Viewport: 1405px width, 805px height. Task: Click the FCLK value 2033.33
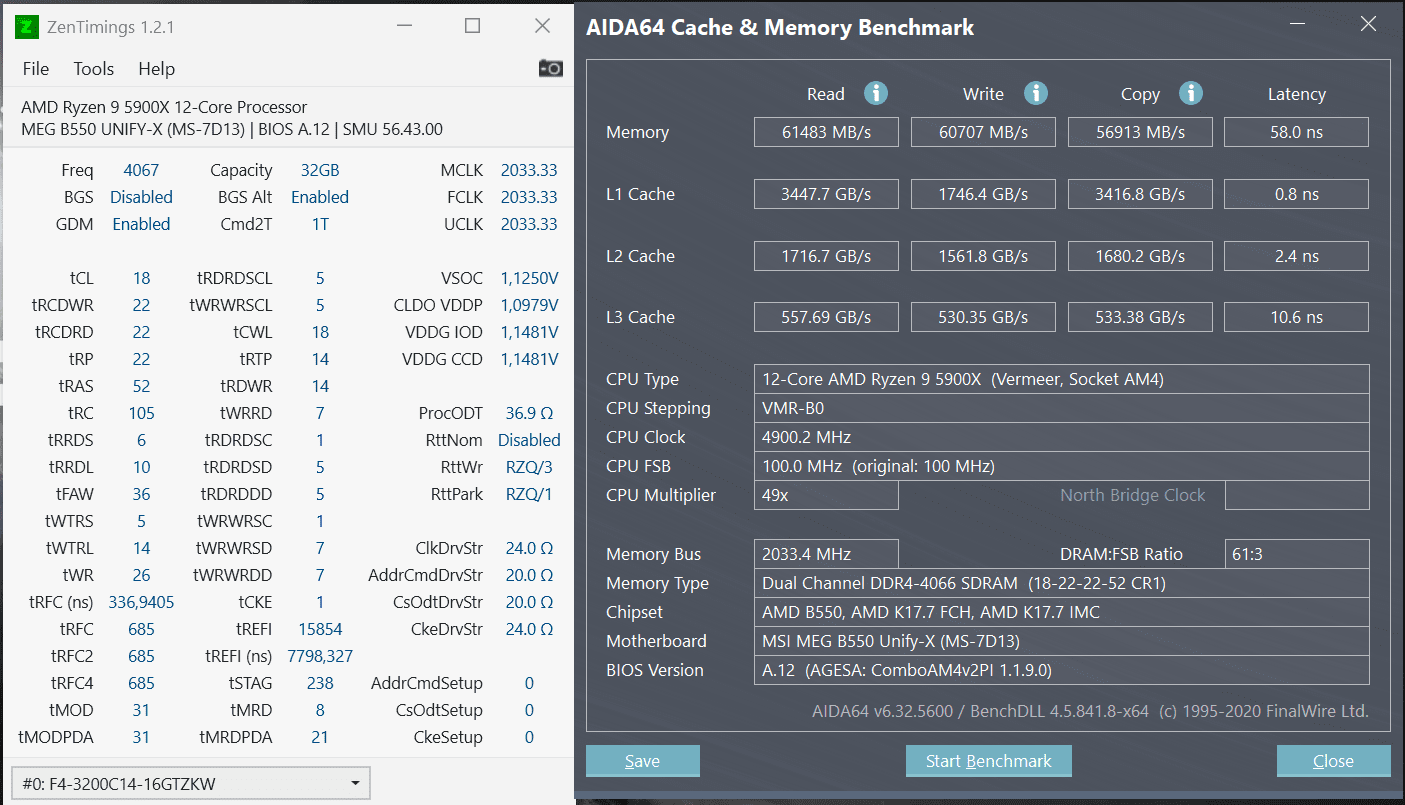pos(529,197)
